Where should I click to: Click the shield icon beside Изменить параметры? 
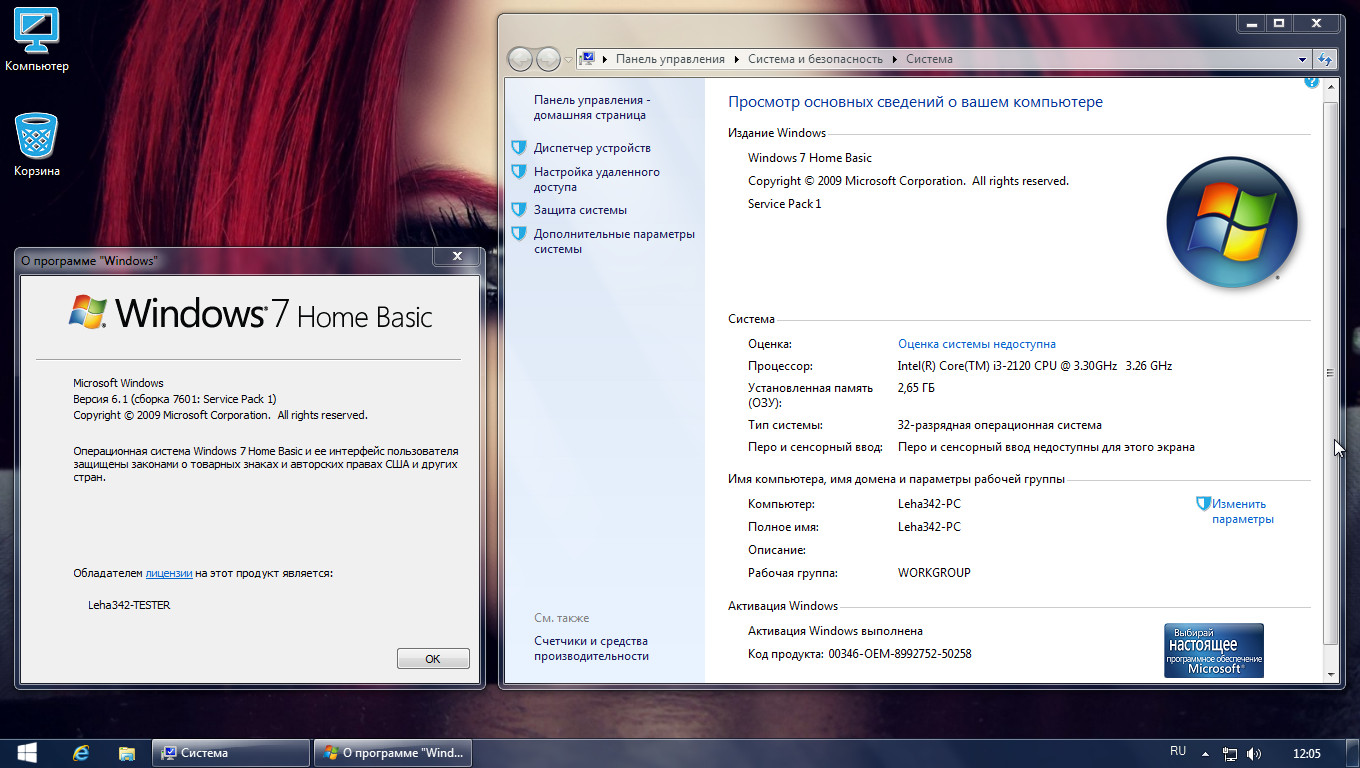point(1204,504)
